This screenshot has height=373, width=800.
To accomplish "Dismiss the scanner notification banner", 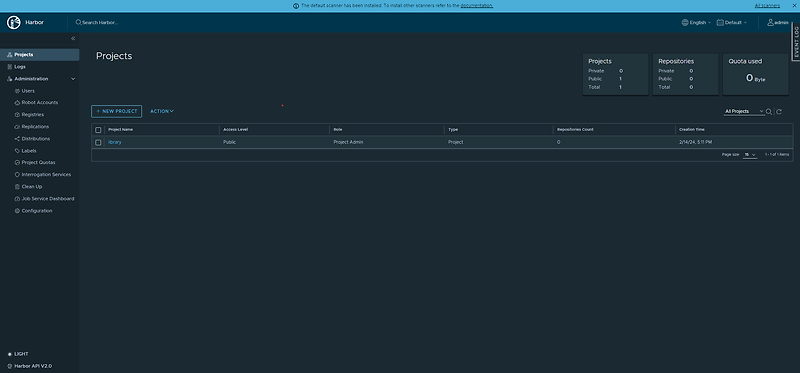I will pyautogui.click(x=794, y=6).
